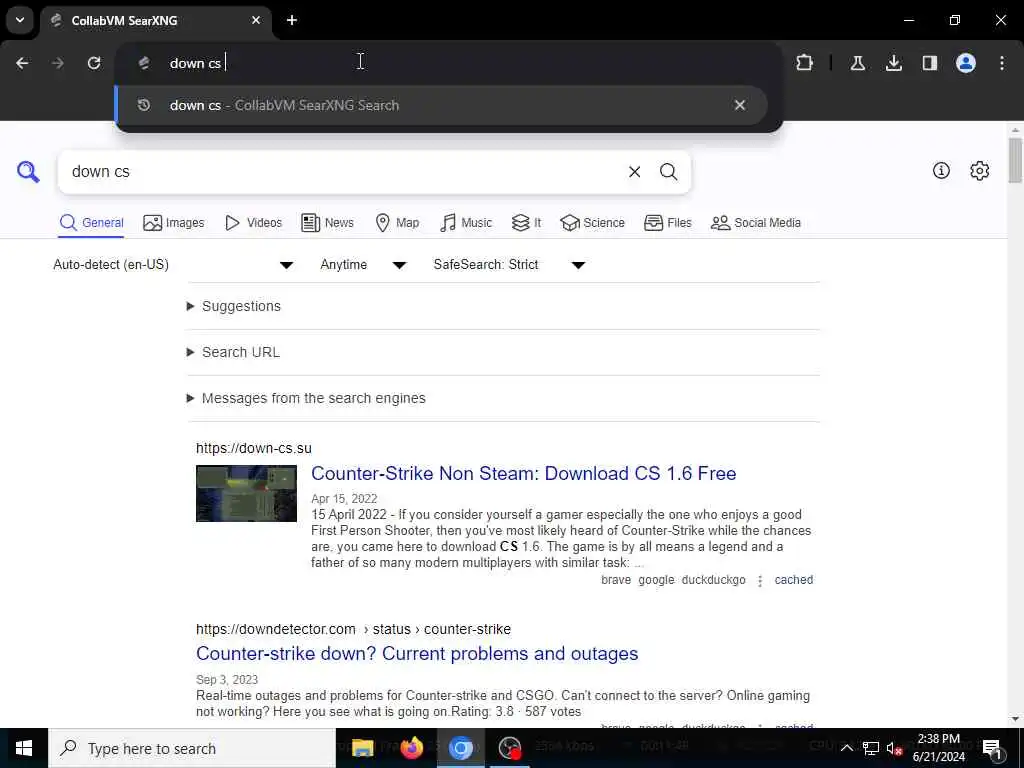Open Chrome Labs flask icon
This screenshot has height=768, width=1024.
click(x=857, y=63)
